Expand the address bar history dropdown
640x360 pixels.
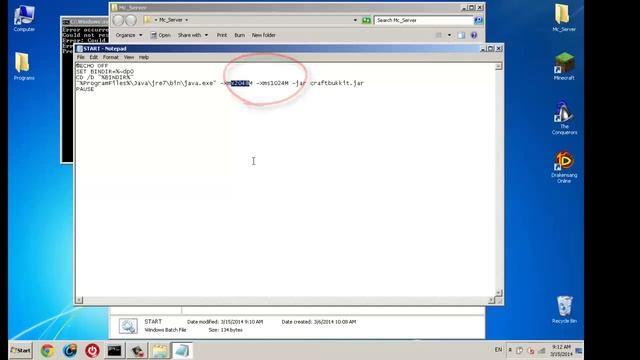pyautogui.click(x=355, y=20)
